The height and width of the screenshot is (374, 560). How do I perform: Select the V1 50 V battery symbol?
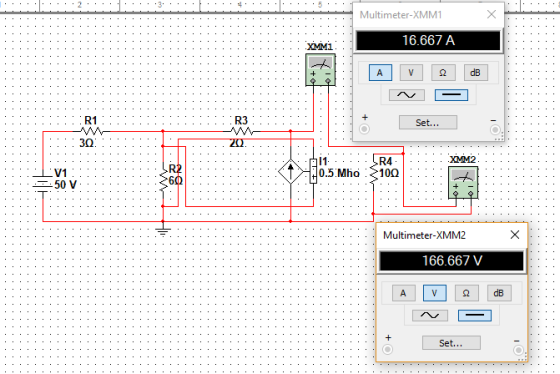pyautogui.click(x=43, y=184)
